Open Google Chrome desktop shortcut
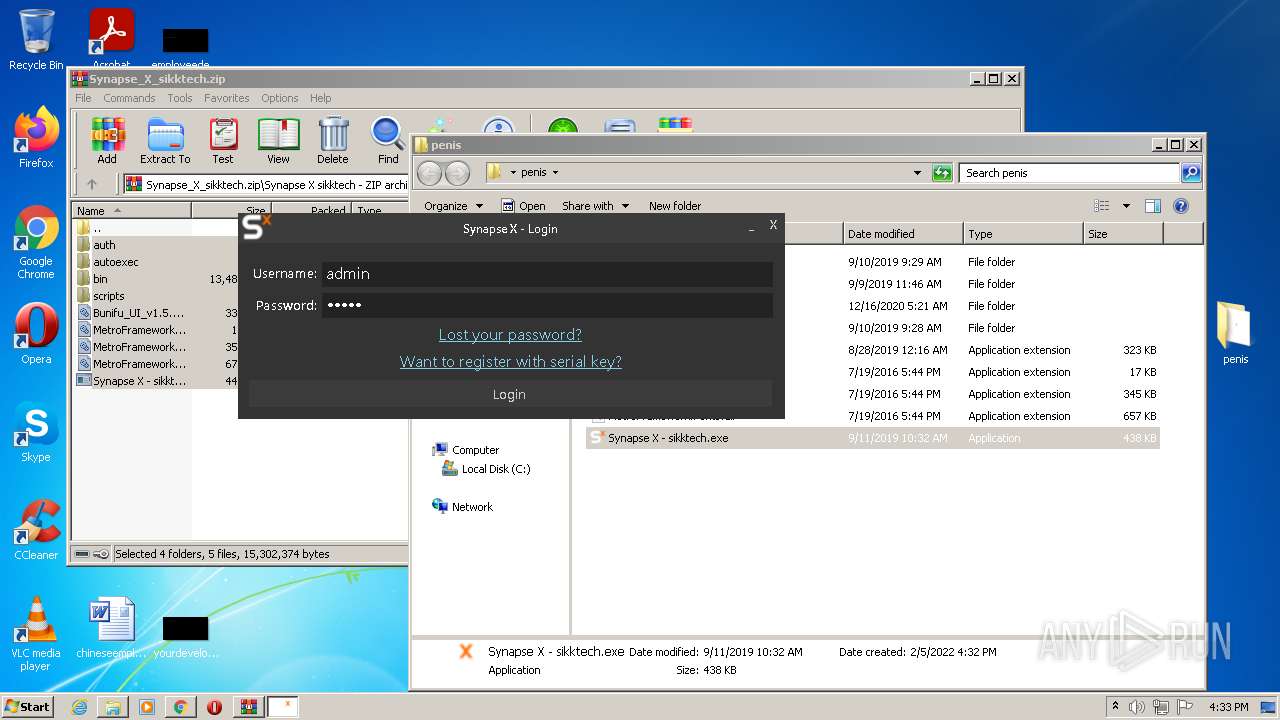The height and width of the screenshot is (720, 1280). point(36,243)
